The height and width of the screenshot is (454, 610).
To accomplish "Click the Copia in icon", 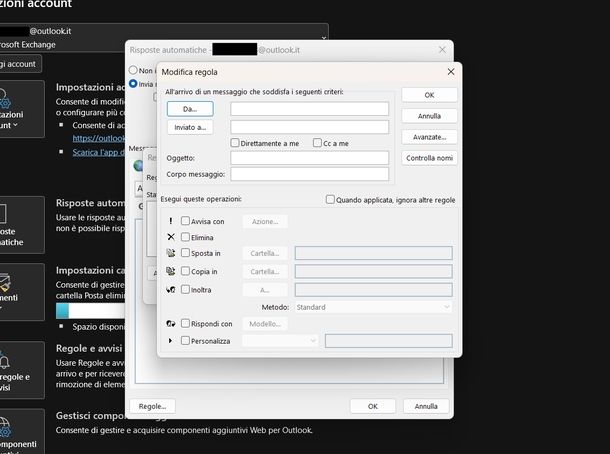I will (170, 271).
